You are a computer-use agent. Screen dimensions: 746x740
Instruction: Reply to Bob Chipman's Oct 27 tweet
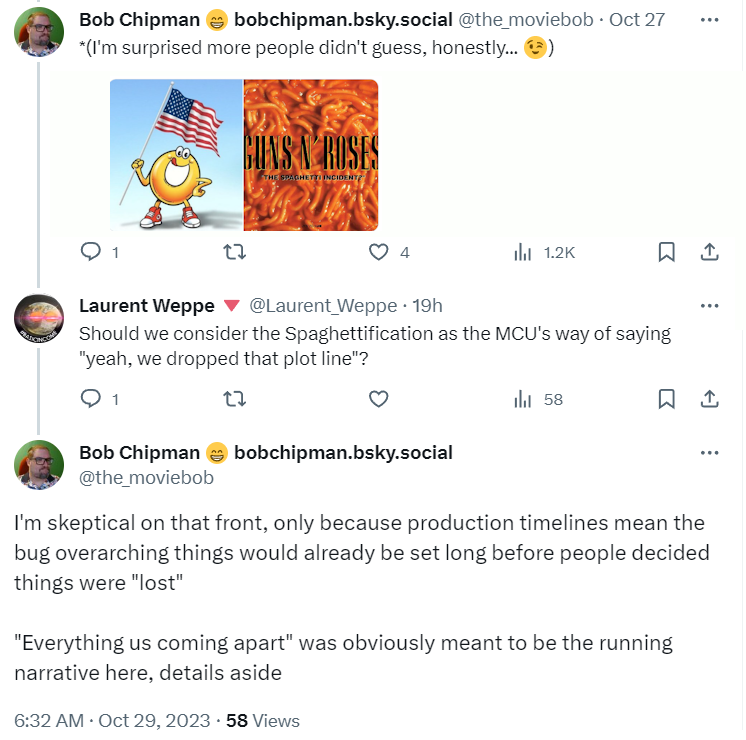(91, 253)
